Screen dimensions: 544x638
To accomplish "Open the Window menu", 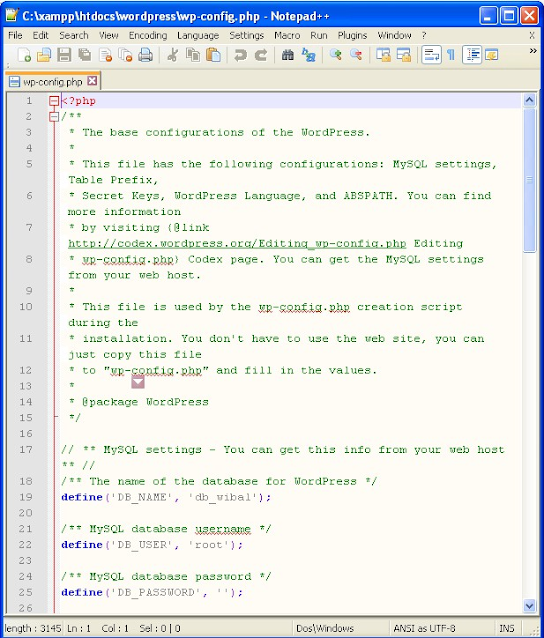I will pos(394,35).
